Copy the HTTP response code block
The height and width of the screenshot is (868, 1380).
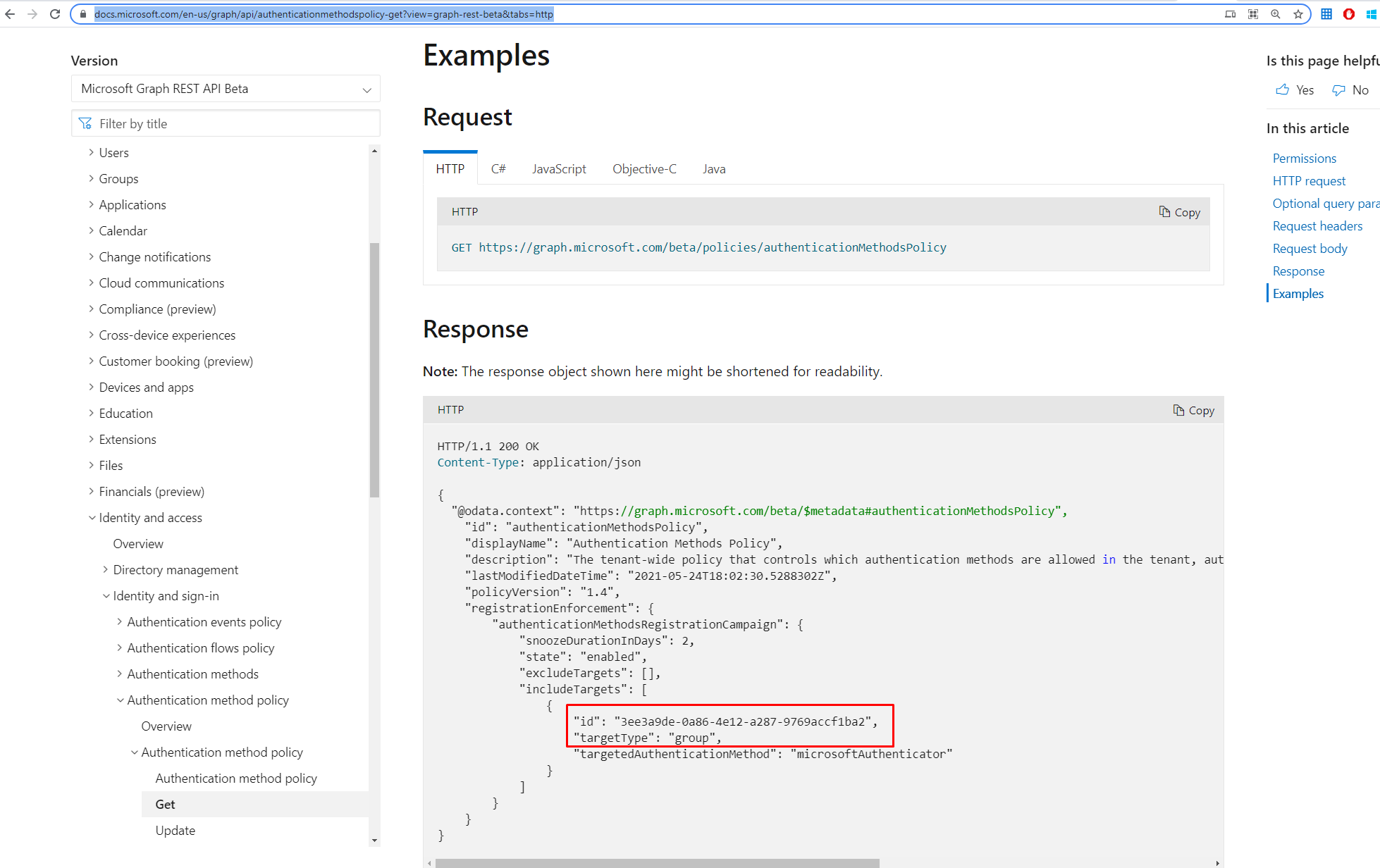click(x=1194, y=410)
